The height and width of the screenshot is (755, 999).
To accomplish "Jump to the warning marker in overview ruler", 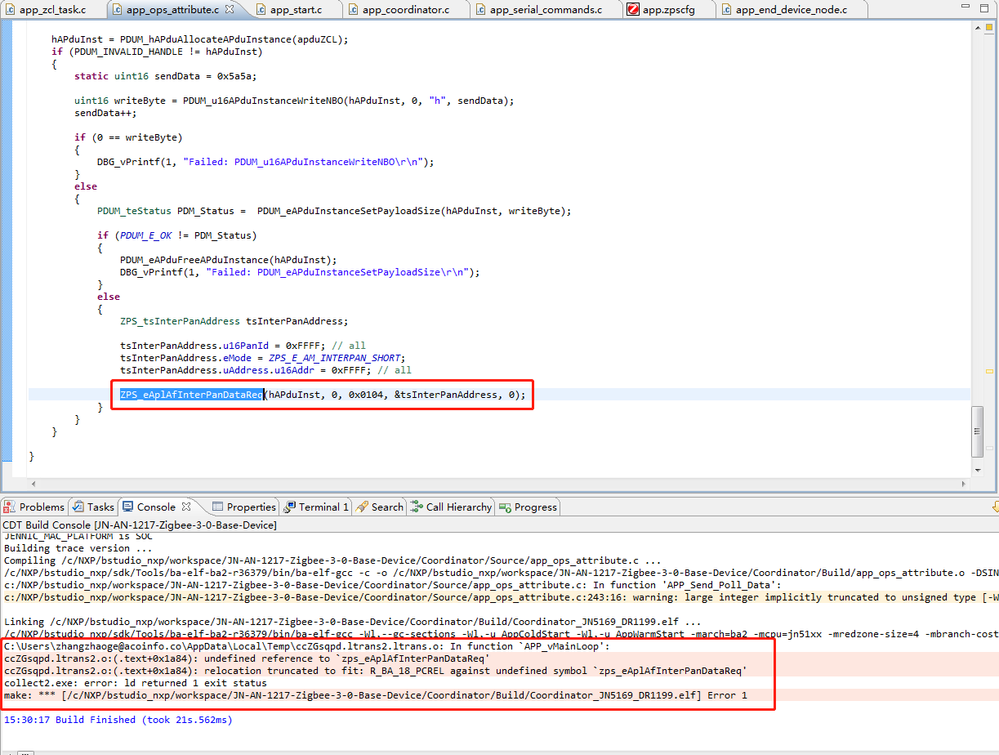I will point(989,371).
